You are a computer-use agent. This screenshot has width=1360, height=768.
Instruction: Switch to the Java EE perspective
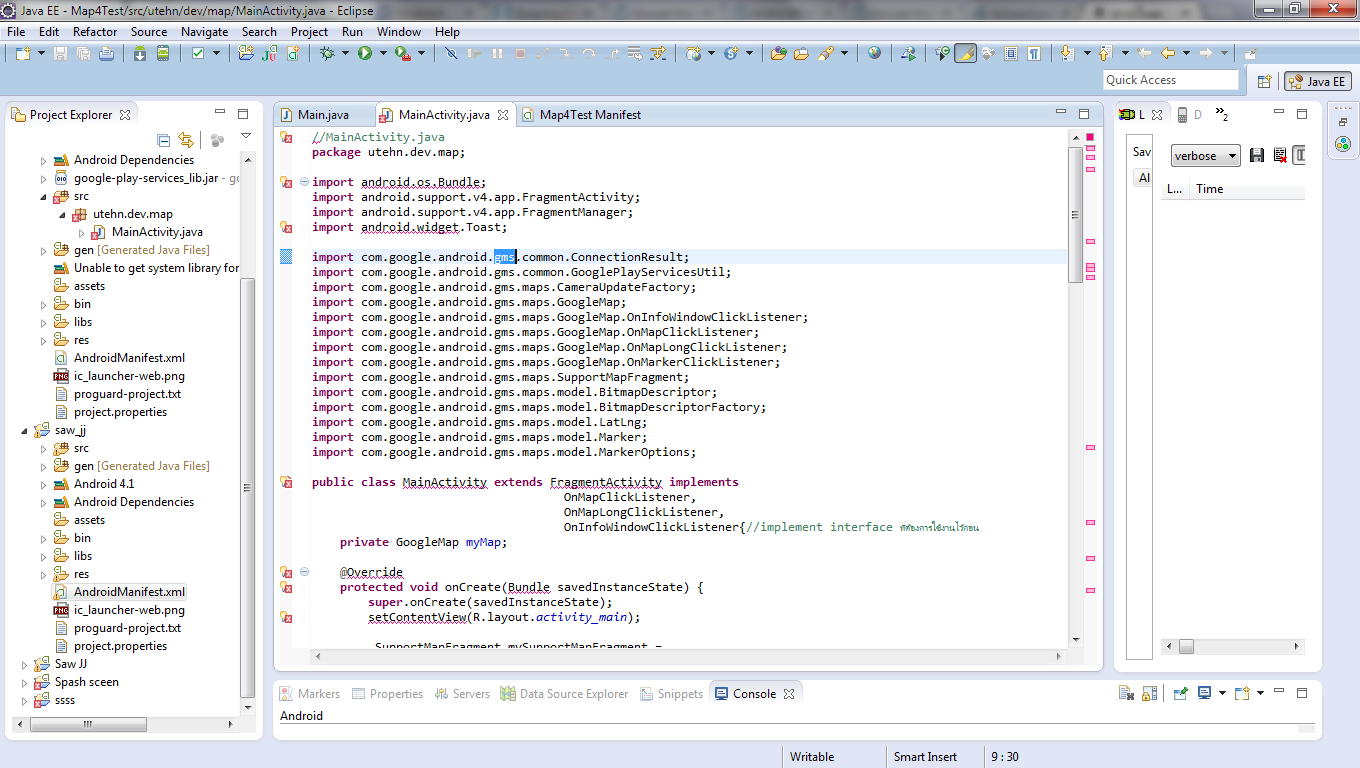point(1317,81)
